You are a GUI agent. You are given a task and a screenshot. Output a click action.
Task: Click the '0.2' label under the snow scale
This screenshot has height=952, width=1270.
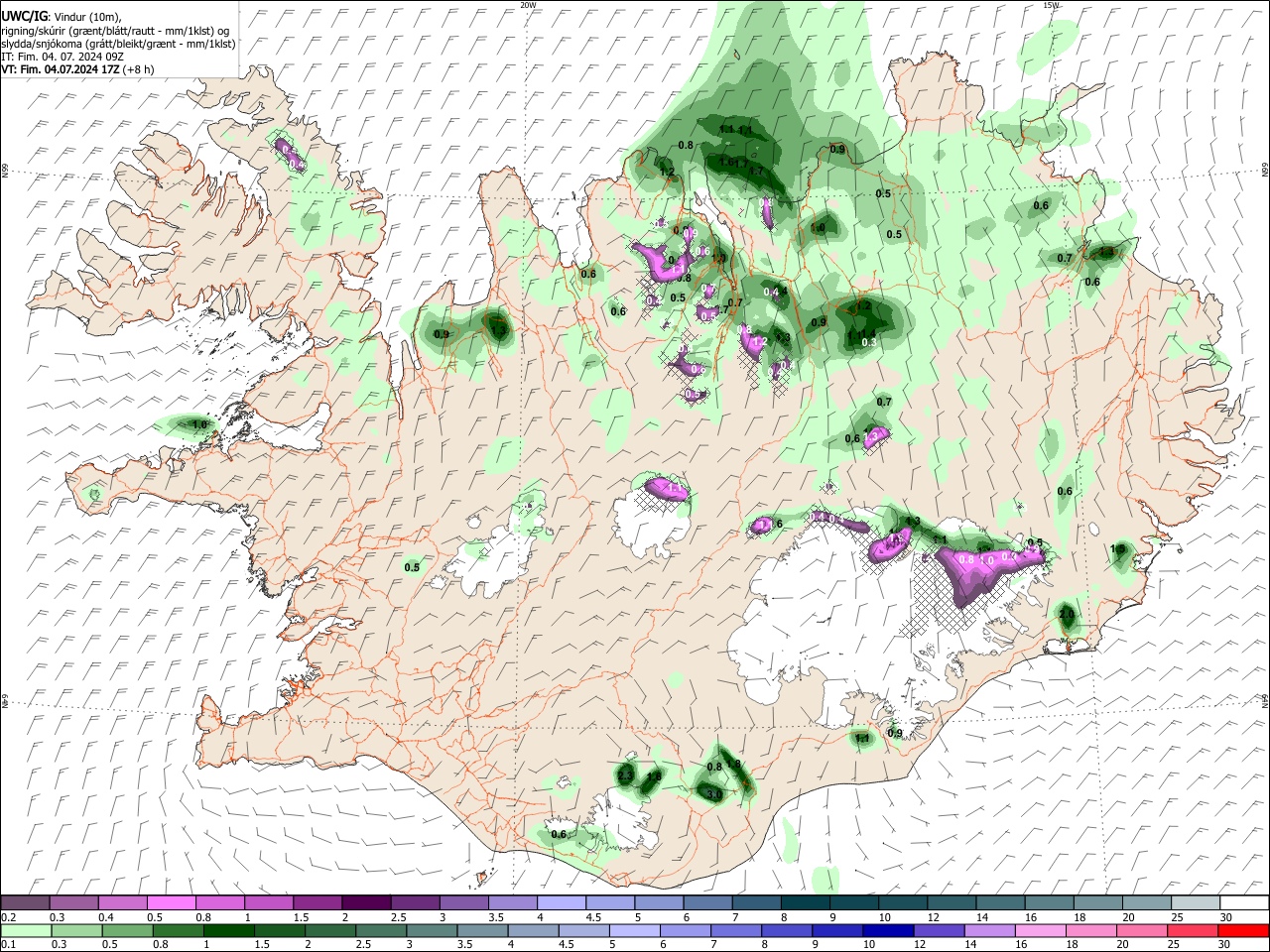(8, 917)
